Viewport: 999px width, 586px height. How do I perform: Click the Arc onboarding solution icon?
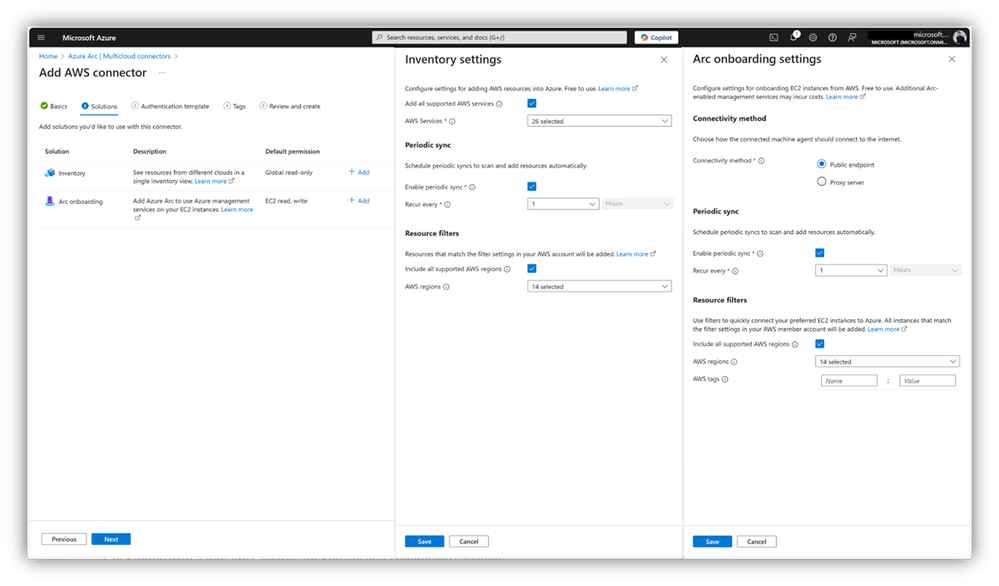coord(50,201)
